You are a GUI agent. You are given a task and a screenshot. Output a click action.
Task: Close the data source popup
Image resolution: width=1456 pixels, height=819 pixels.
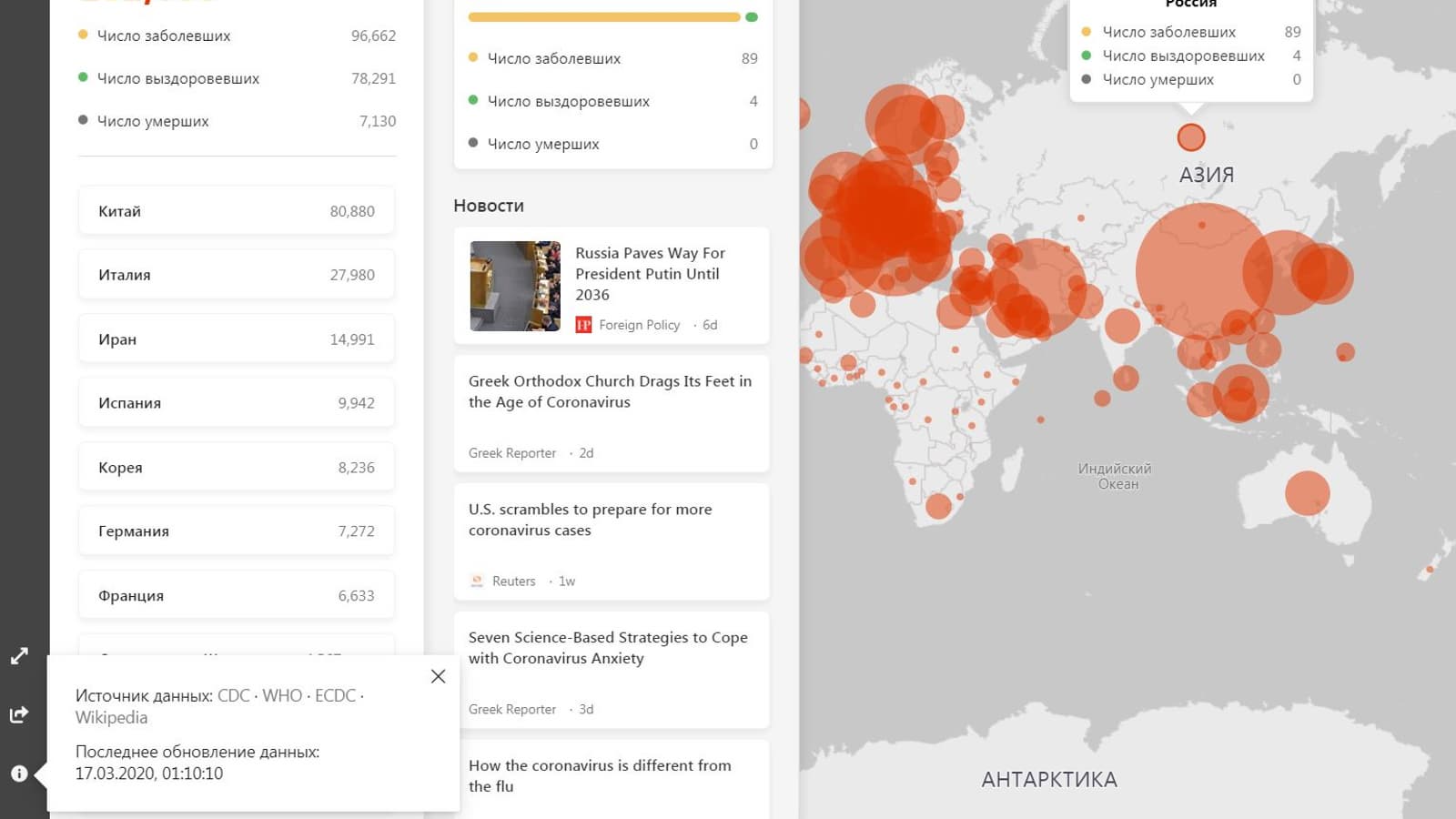pos(438,676)
